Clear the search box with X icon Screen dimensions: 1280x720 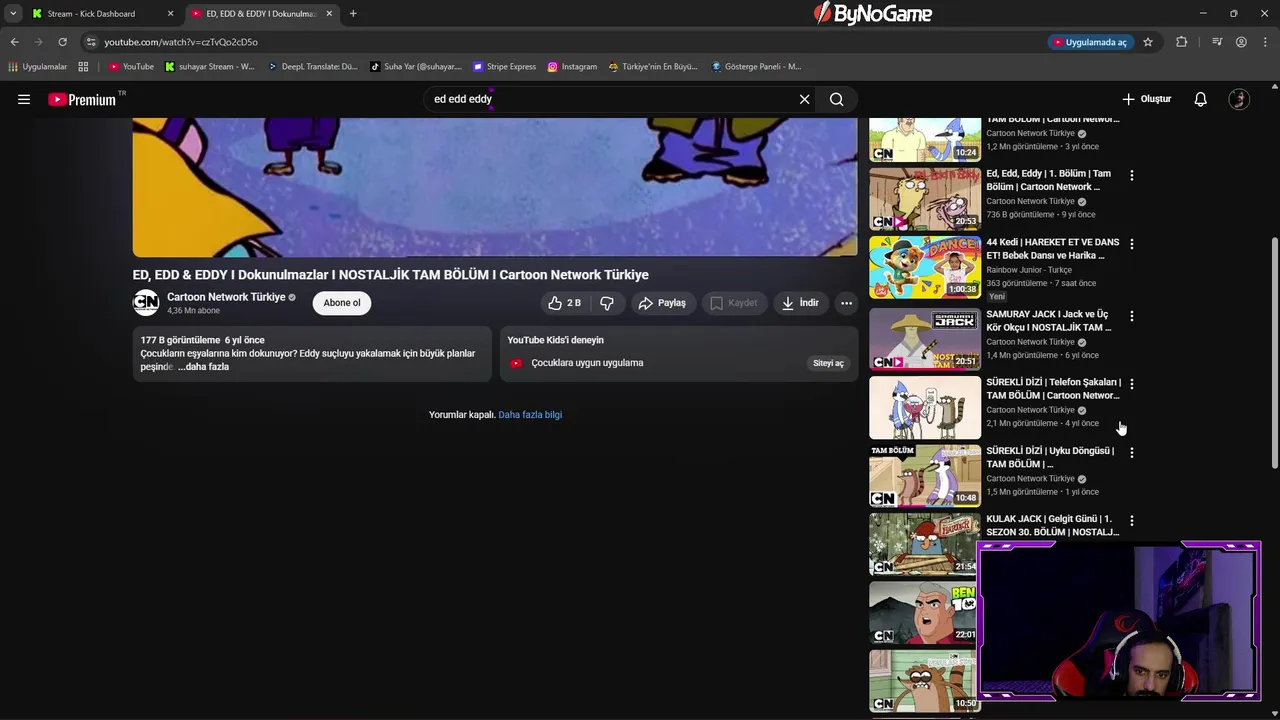(x=804, y=99)
